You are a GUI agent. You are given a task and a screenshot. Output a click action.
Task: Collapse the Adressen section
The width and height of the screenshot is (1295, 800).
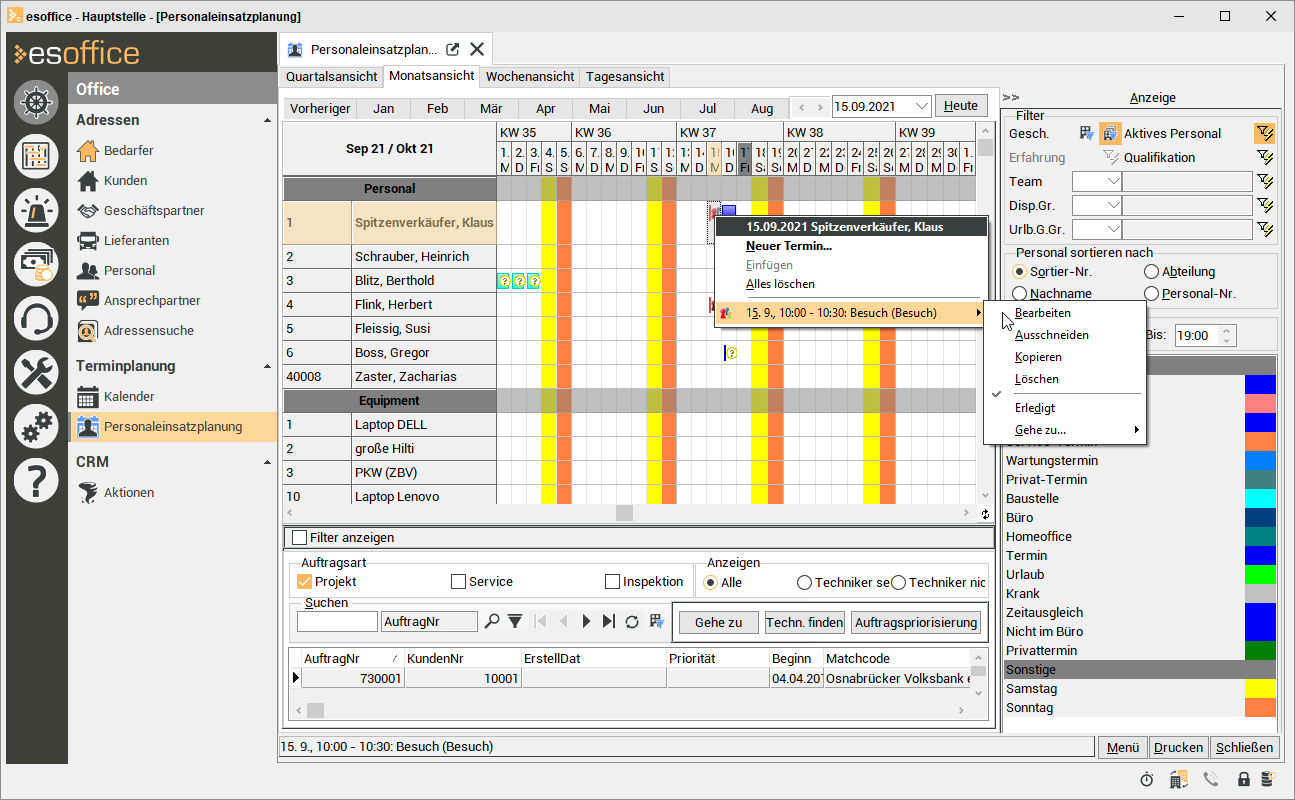pos(267,120)
